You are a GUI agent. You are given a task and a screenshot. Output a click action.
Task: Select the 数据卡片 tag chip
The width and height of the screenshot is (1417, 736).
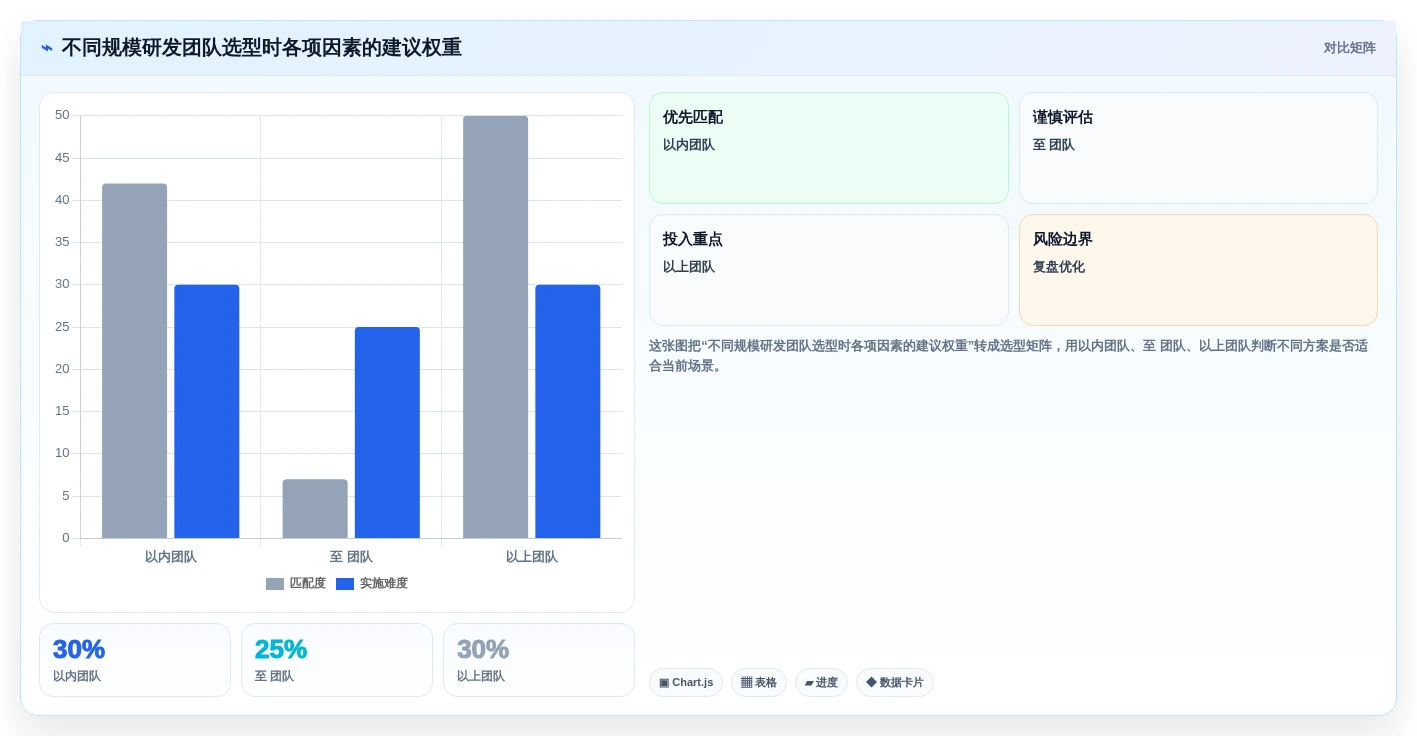pyautogui.click(x=895, y=683)
